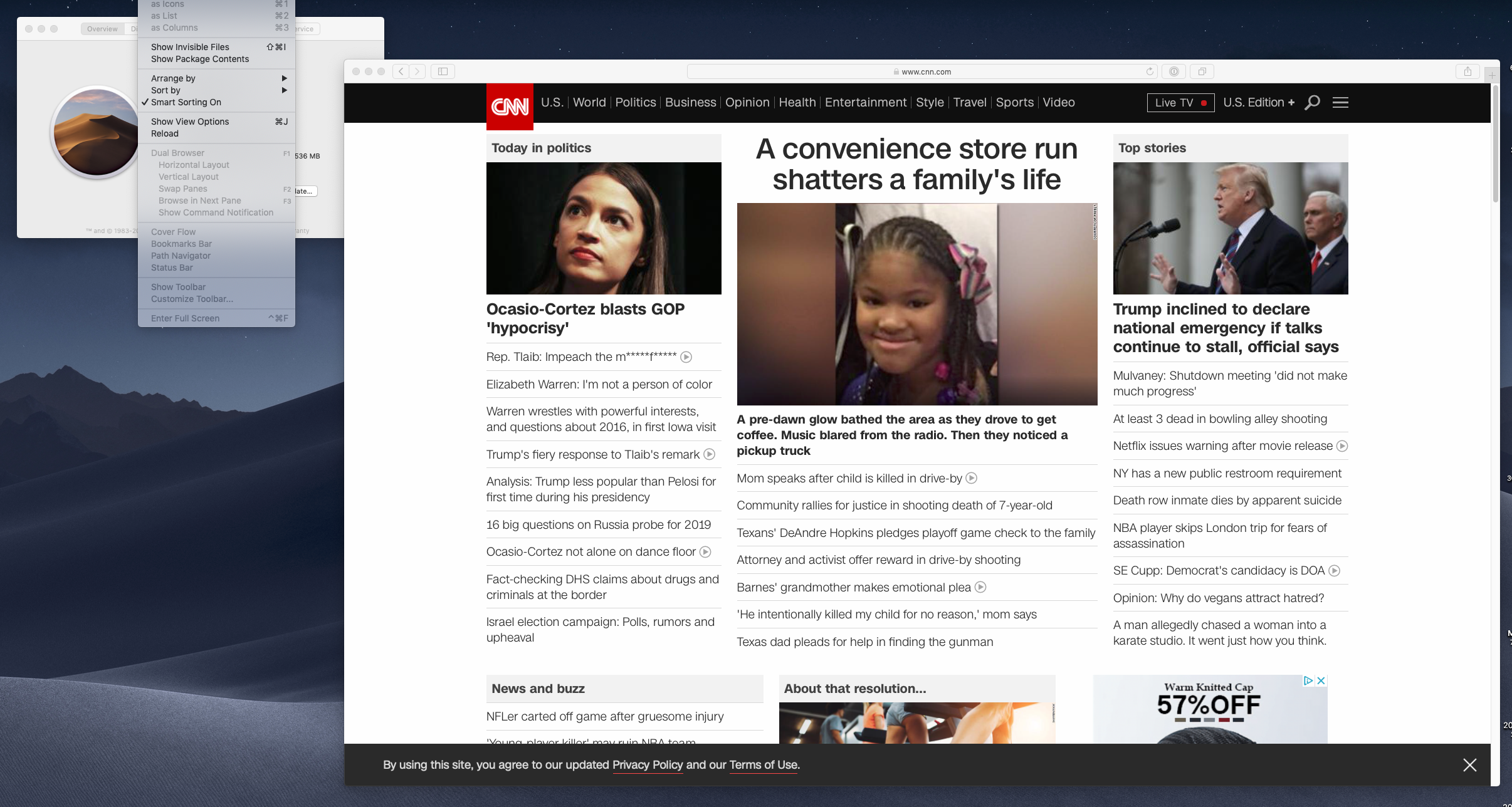Open new tab with plus icon
The width and height of the screenshot is (1512, 807).
click(x=1492, y=75)
